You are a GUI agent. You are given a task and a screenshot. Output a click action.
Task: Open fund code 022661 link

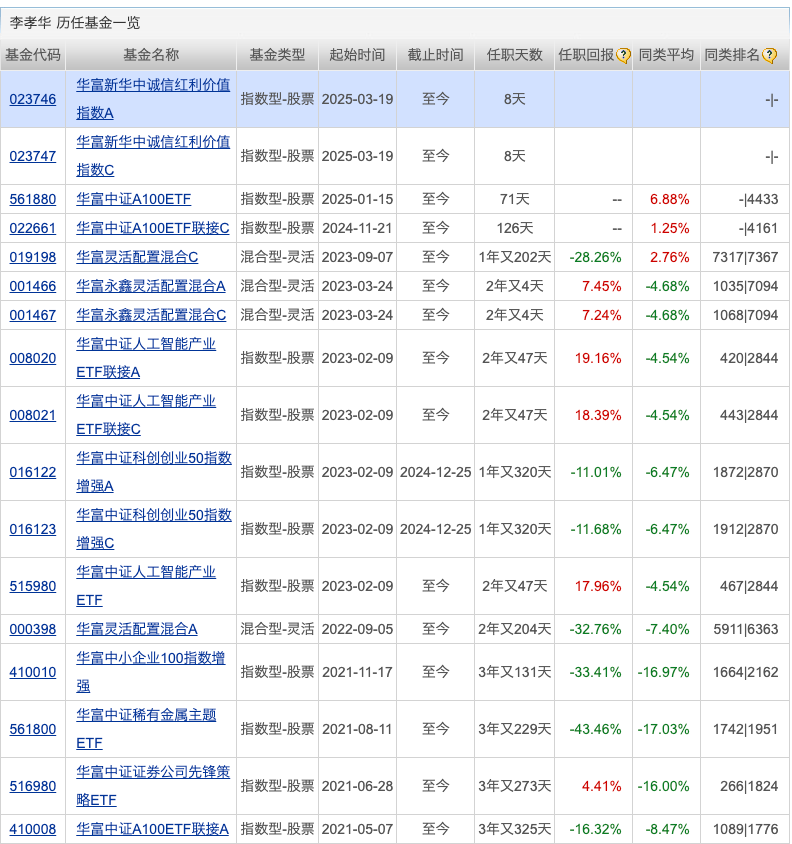(x=33, y=228)
